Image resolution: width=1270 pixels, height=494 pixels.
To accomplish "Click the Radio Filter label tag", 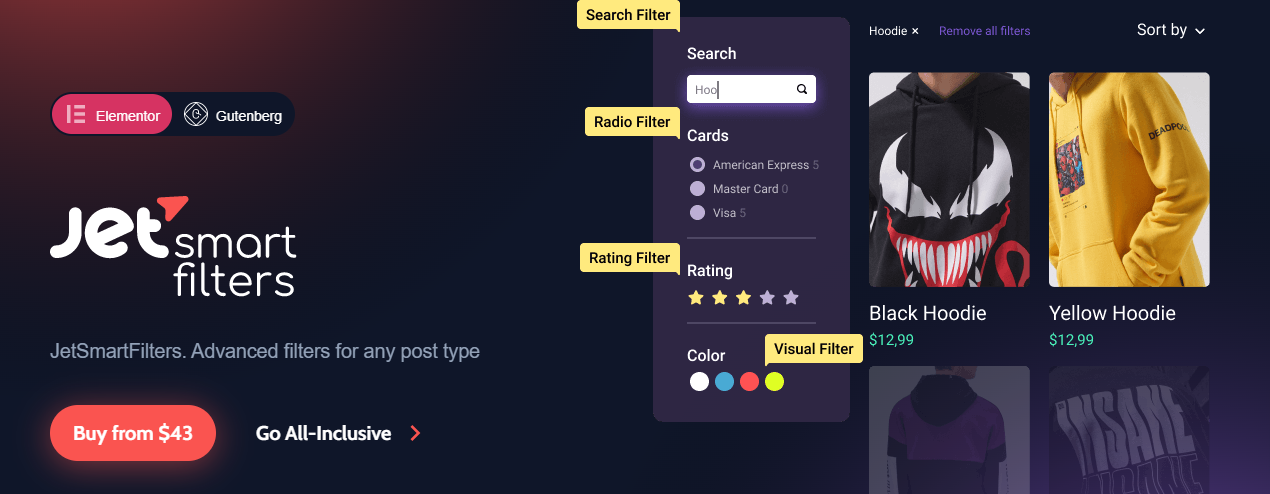I will click(x=631, y=122).
